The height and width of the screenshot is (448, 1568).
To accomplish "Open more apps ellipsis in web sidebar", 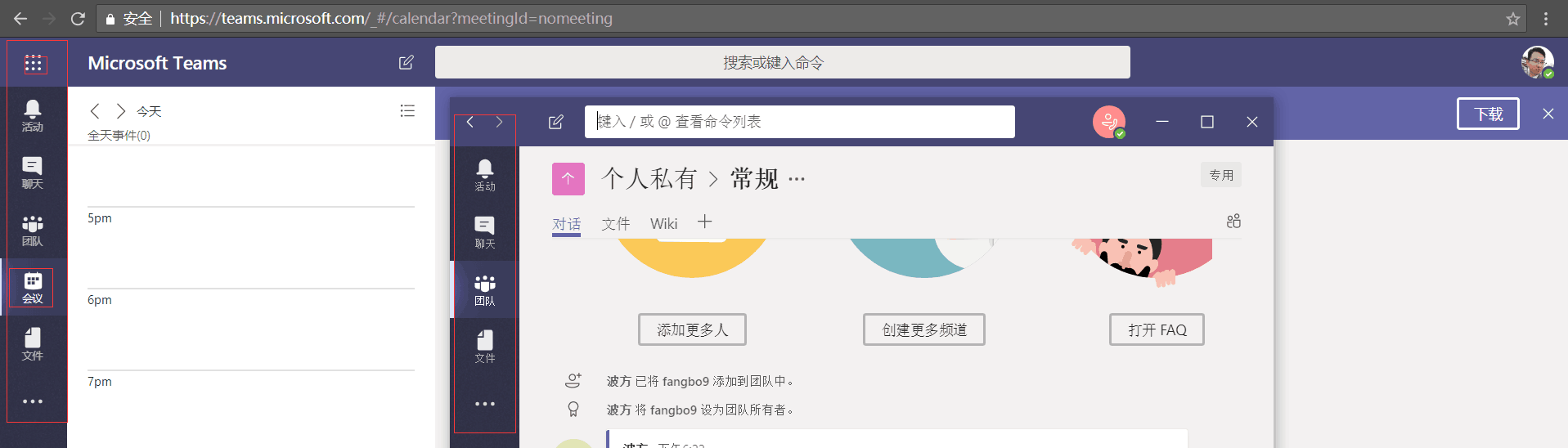I will 33,401.
